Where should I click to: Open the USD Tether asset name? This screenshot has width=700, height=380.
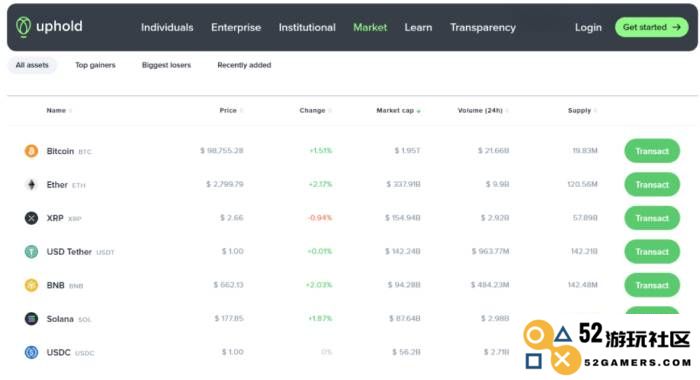click(69, 251)
